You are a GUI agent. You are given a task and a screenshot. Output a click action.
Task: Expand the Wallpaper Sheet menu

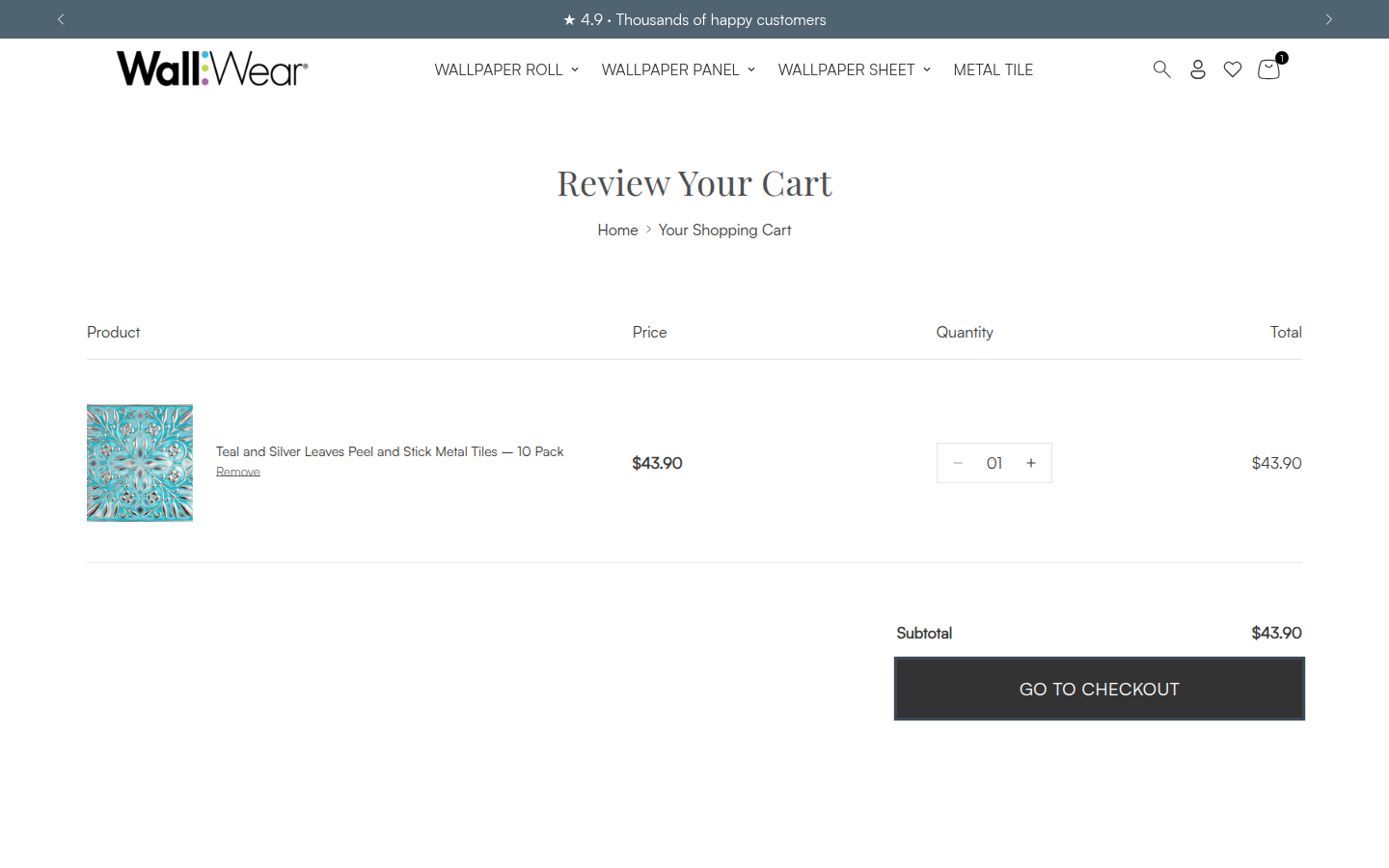[855, 69]
